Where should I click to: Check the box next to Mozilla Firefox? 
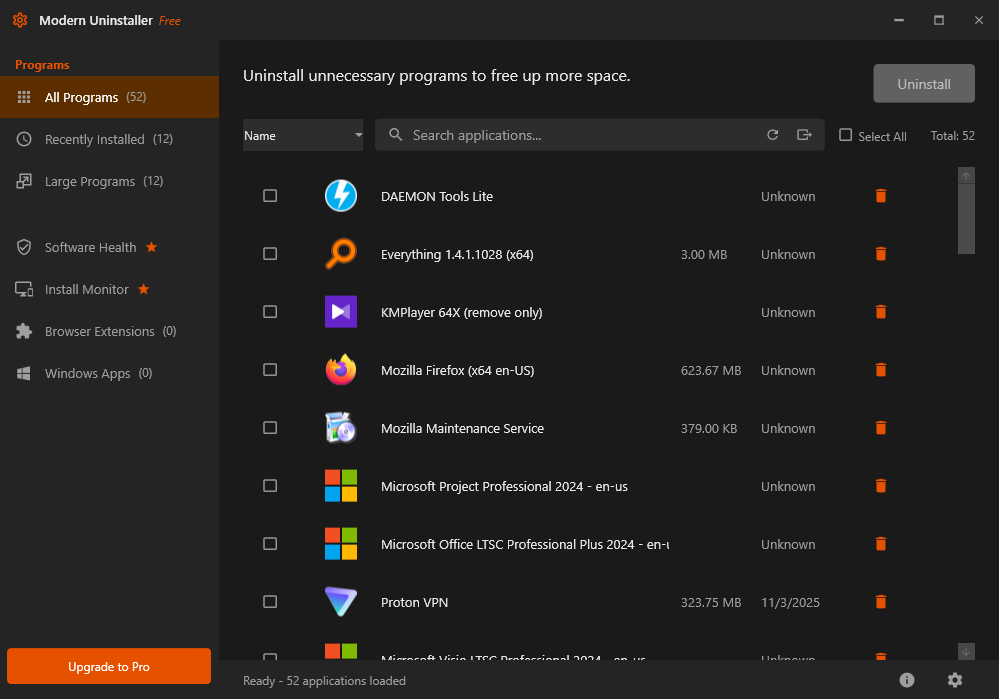[x=270, y=370]
